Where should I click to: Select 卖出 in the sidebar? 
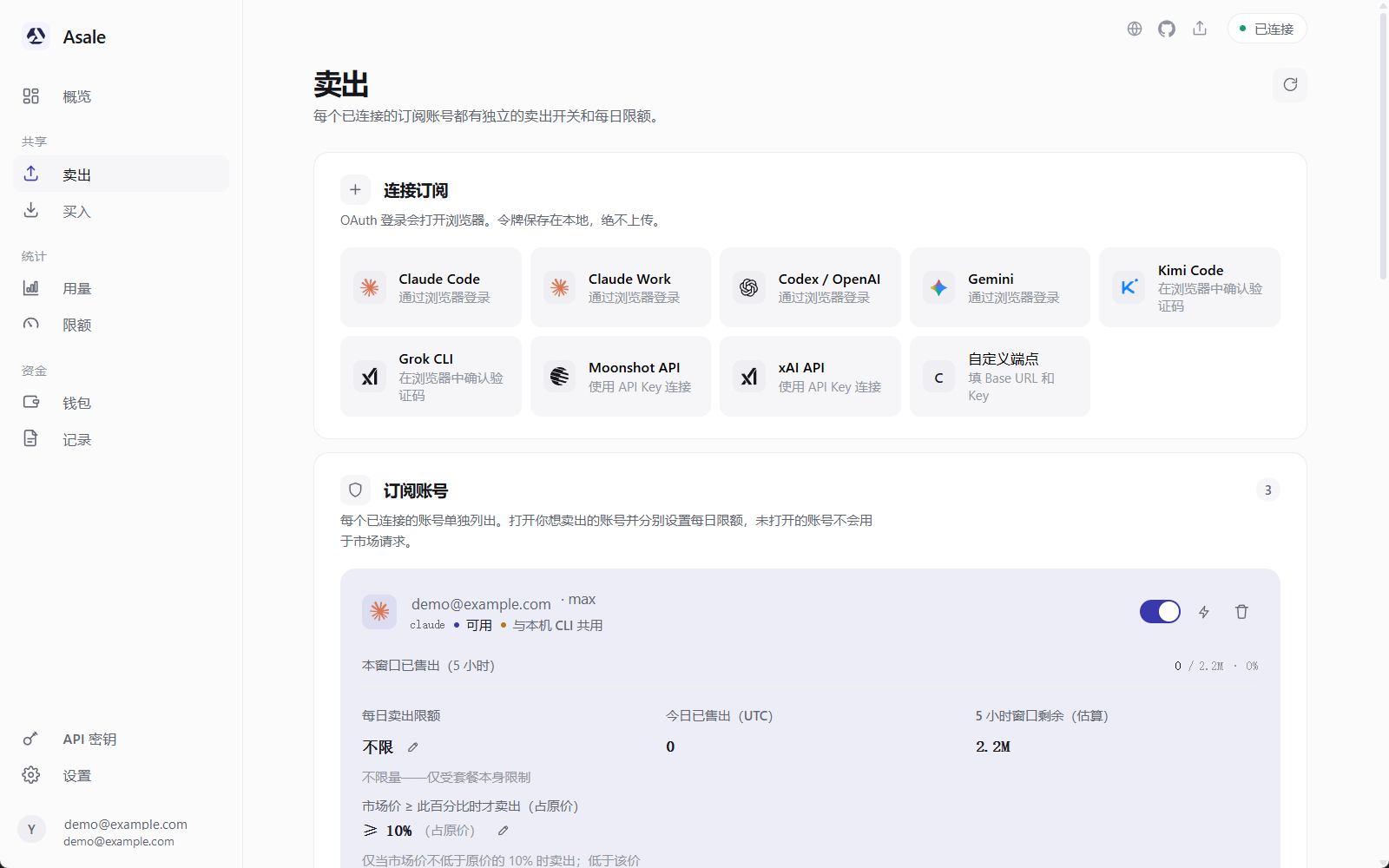point(121,174)
